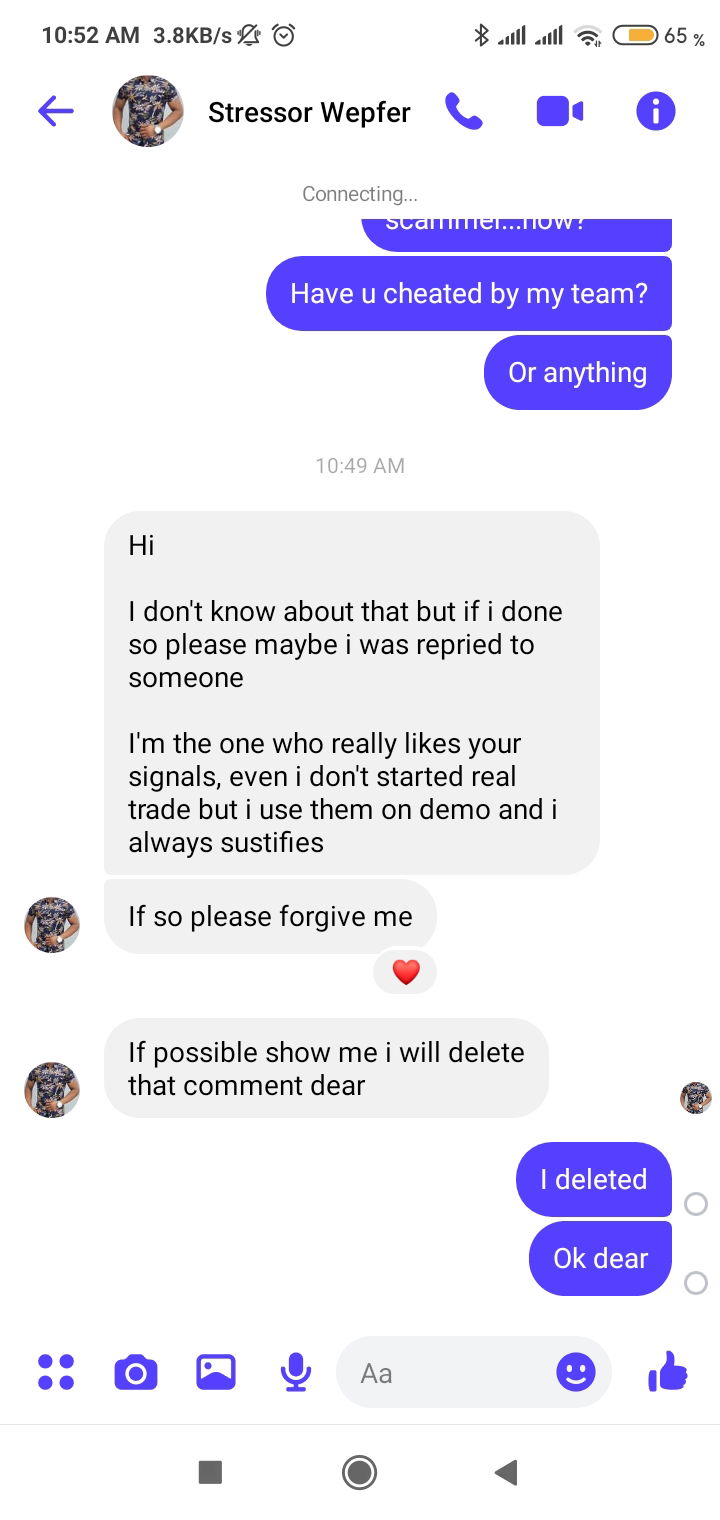Tap the message input field
720x1520 pixels.
click(x=450, y=1373)
